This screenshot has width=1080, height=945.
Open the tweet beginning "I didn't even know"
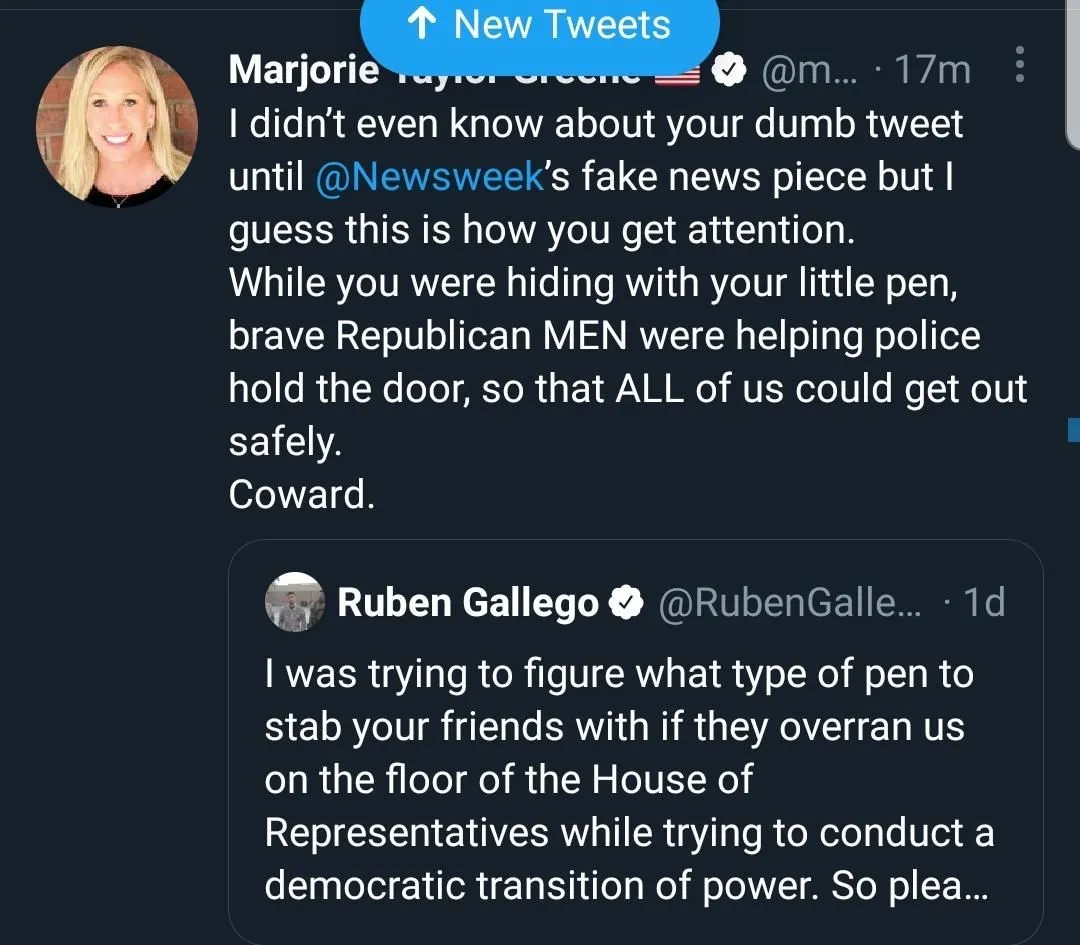tap(600, 284)
